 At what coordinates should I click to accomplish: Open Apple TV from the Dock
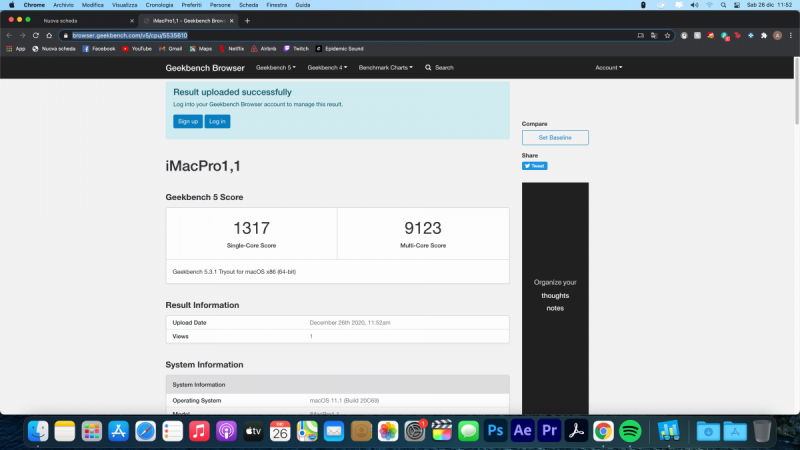[x=253, y=431]
